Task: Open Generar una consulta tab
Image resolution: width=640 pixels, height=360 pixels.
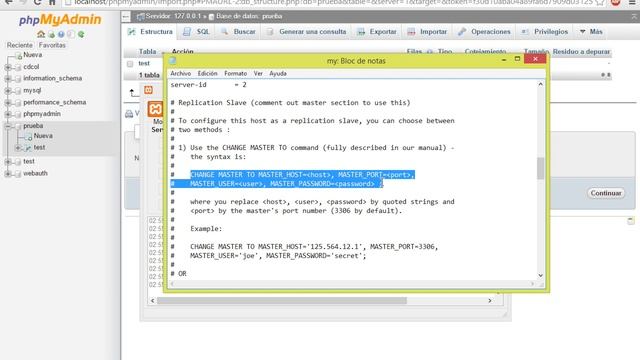Action: (306, 32)
